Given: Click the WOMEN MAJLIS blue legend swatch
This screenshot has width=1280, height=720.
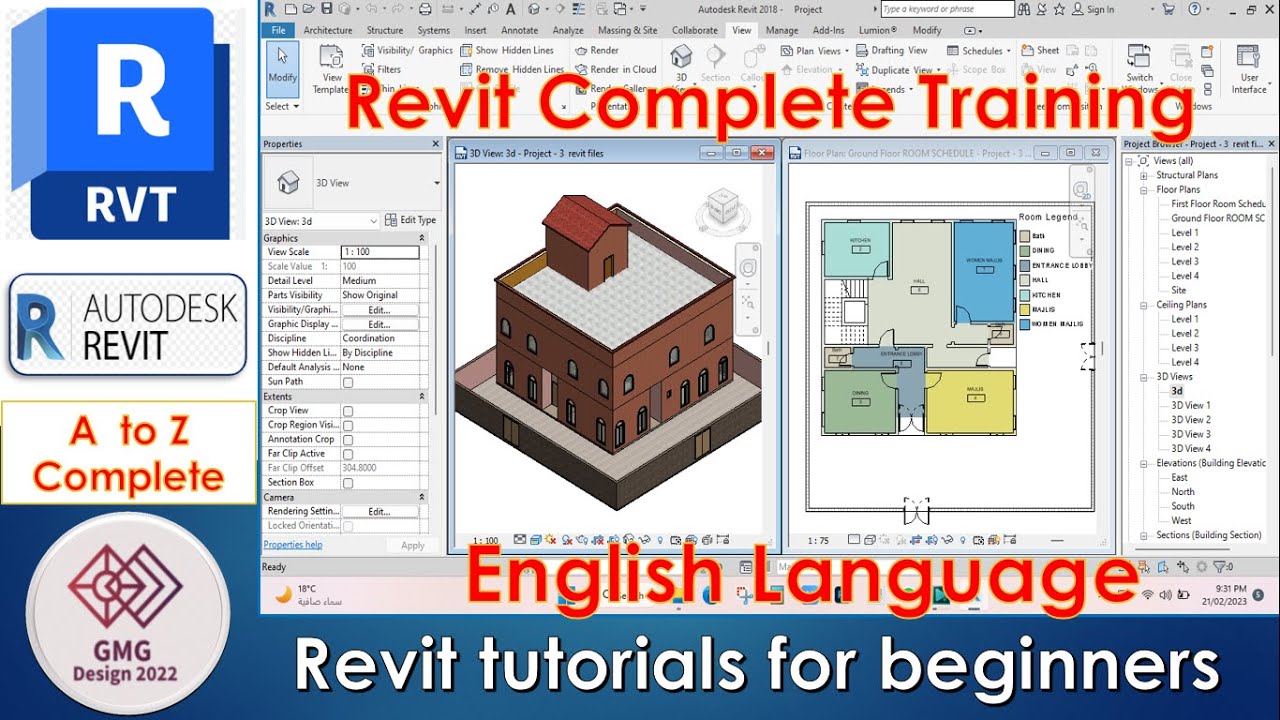Looking at the screenshot, I should click(1025, 324).
